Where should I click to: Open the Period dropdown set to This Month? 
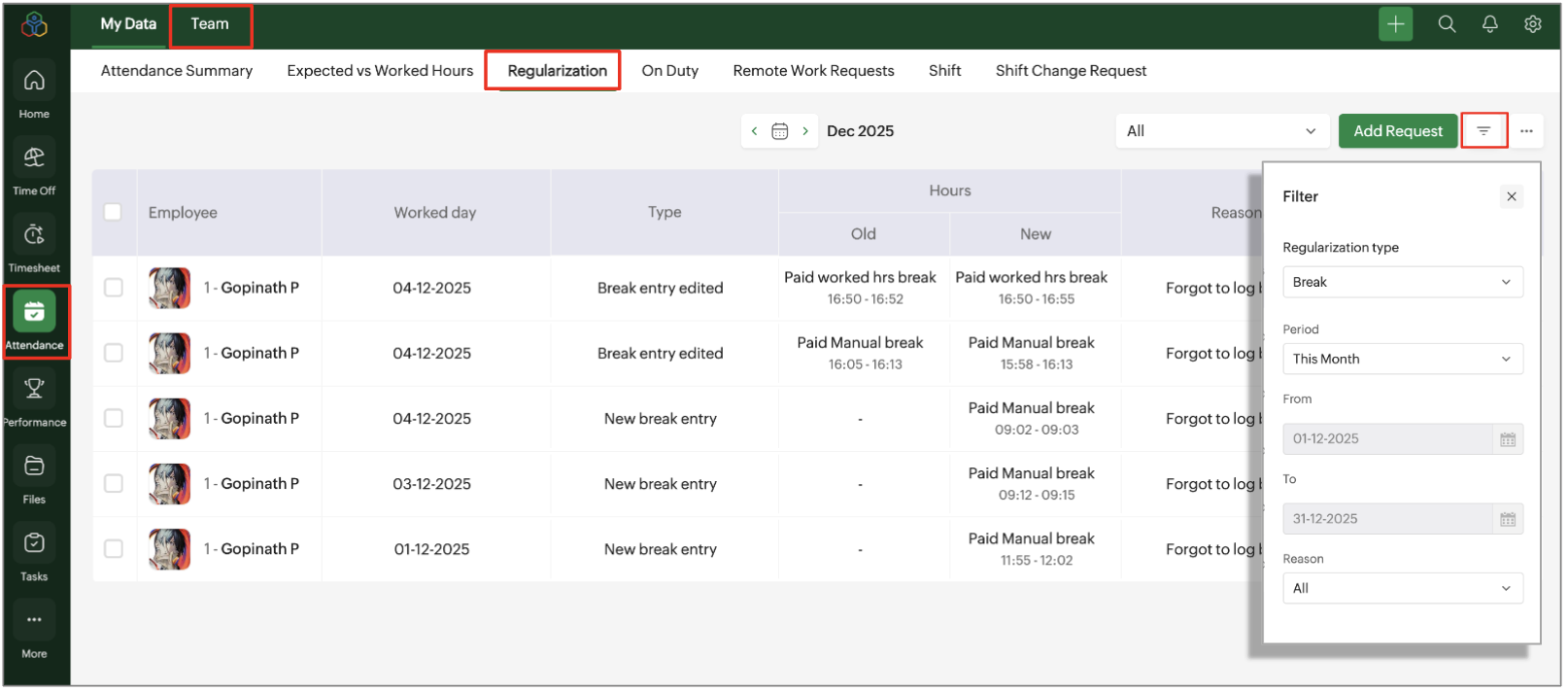coord(1401,359)
